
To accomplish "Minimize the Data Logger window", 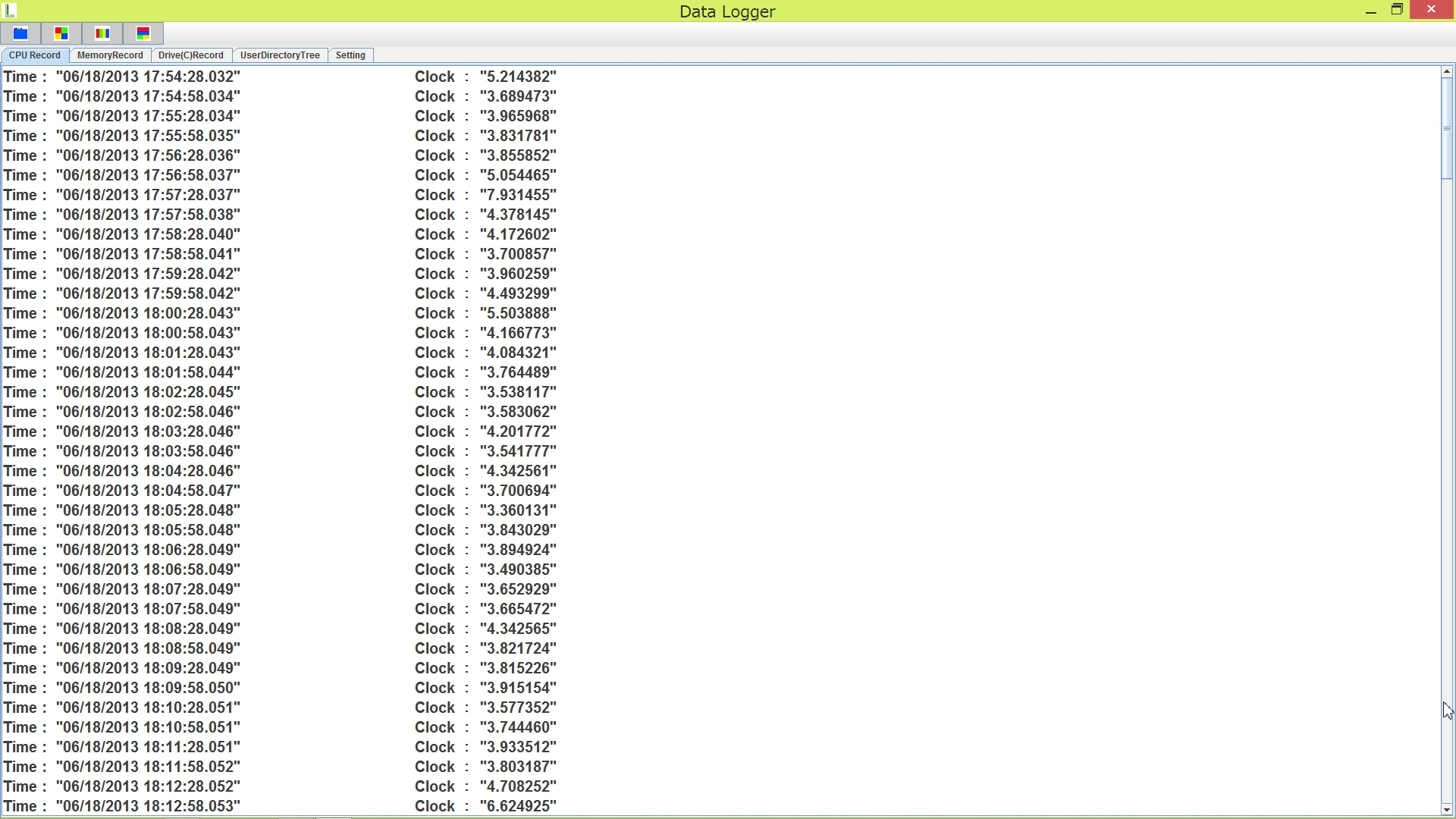I will click(1370, 11).
